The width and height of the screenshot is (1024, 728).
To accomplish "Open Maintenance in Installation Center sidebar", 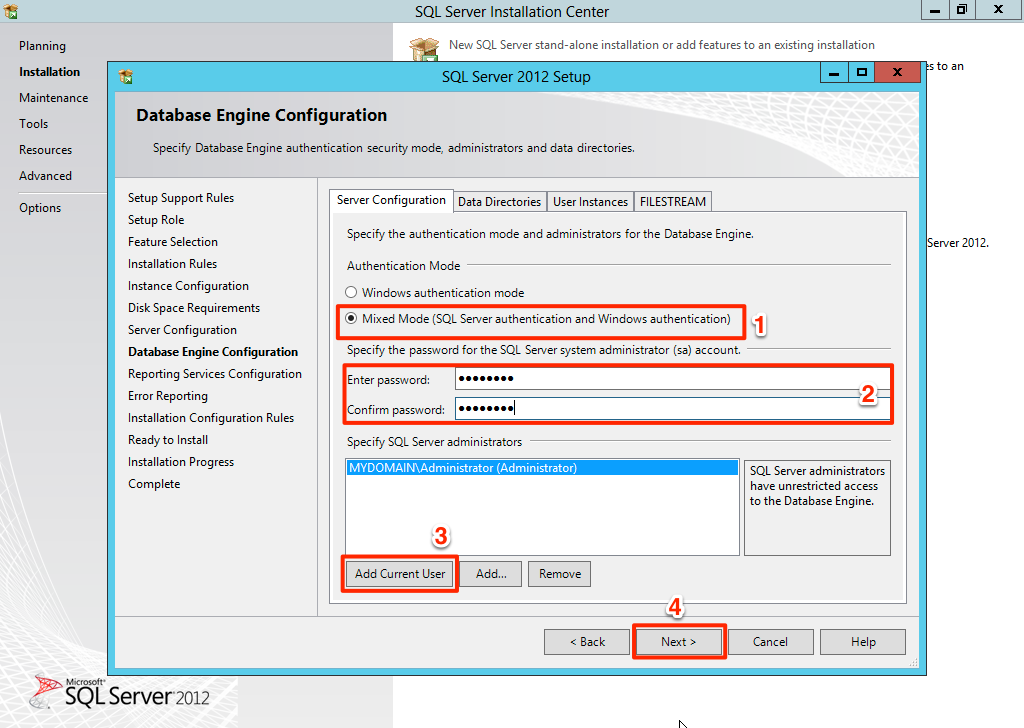I will coord(54,98).
